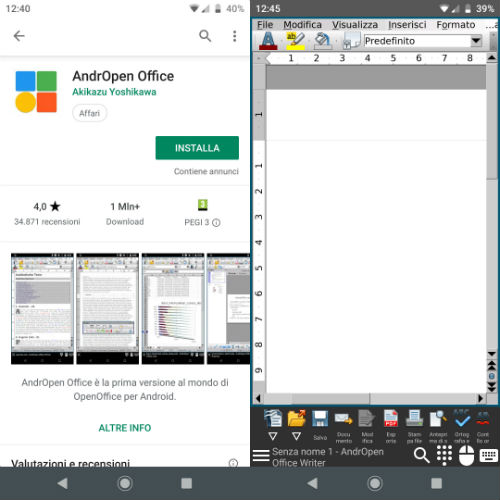500x500 pixels.
Task: Tap the green INSTALLA button
Action: (197, 148)
